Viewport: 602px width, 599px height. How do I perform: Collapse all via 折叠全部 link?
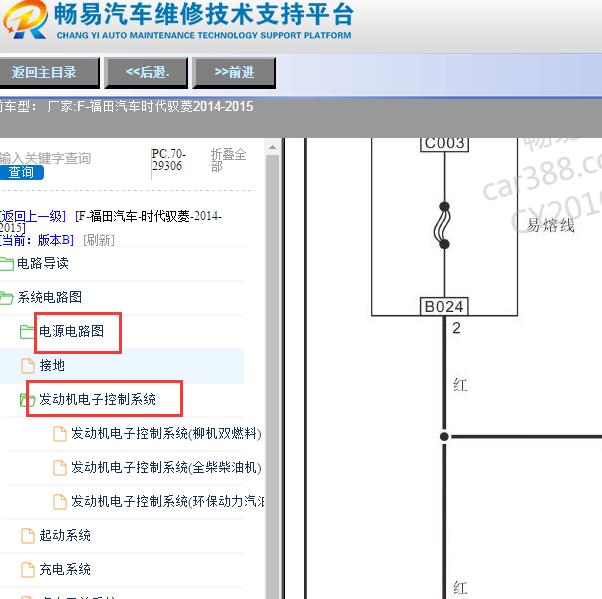point(228,160)
